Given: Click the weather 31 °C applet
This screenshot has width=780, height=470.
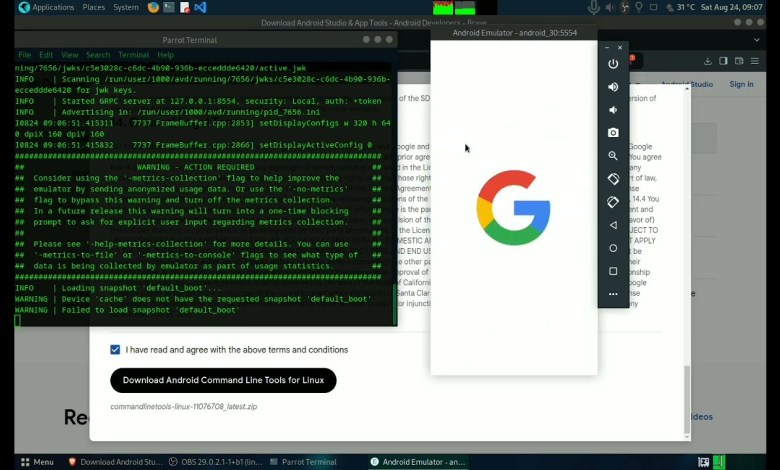Looking at the screenshot, I should 681,7.
